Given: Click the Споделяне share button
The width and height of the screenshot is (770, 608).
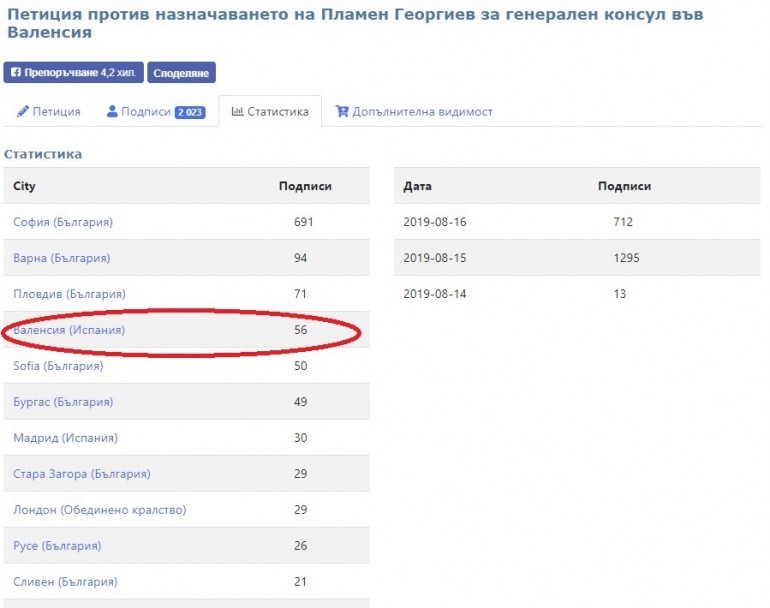Looking at the screenshot, I should tap(181, 73).
